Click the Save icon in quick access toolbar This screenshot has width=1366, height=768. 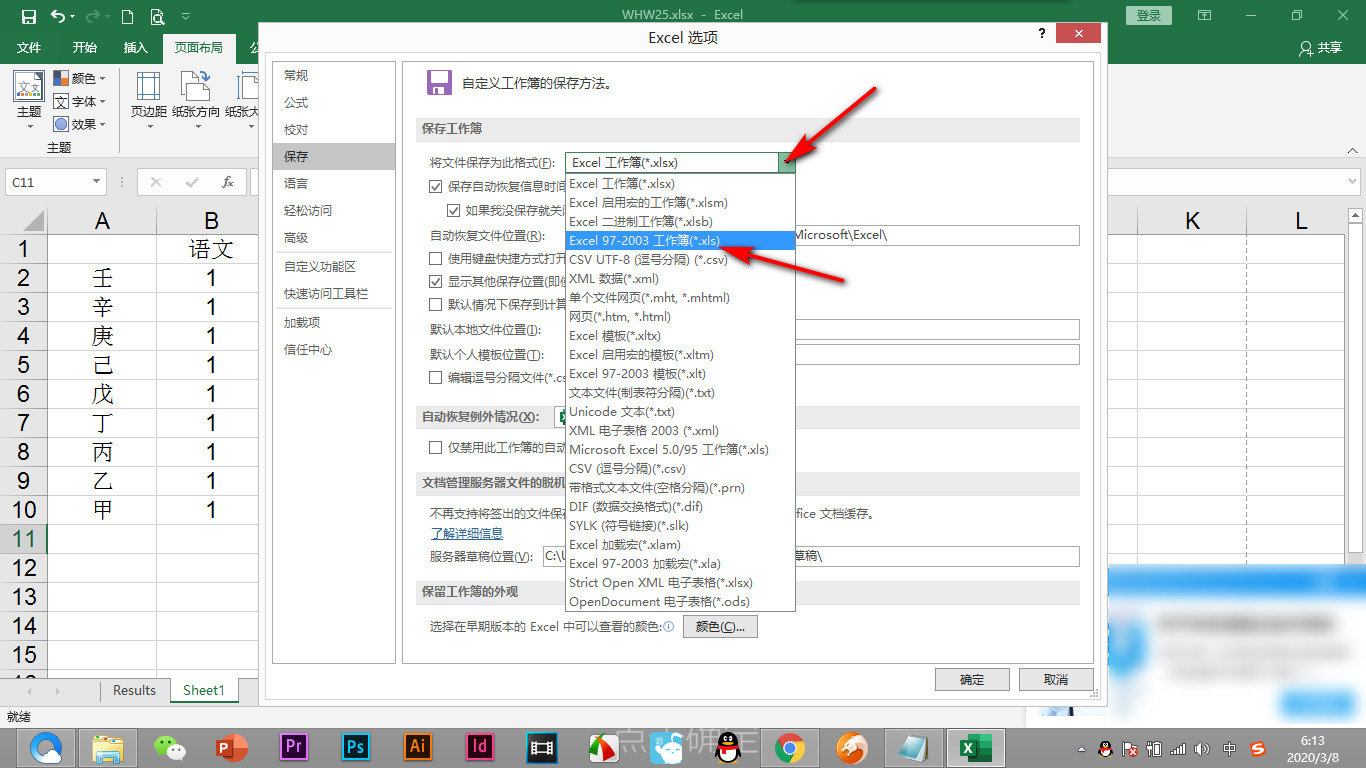point(28,16)
